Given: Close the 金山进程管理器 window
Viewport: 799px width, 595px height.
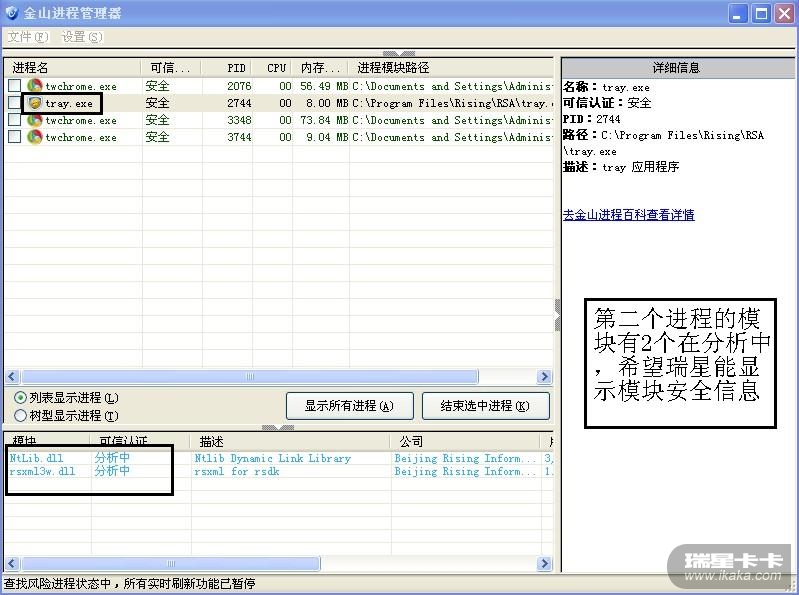Looking at the screenshot, I should coord(784,13).
